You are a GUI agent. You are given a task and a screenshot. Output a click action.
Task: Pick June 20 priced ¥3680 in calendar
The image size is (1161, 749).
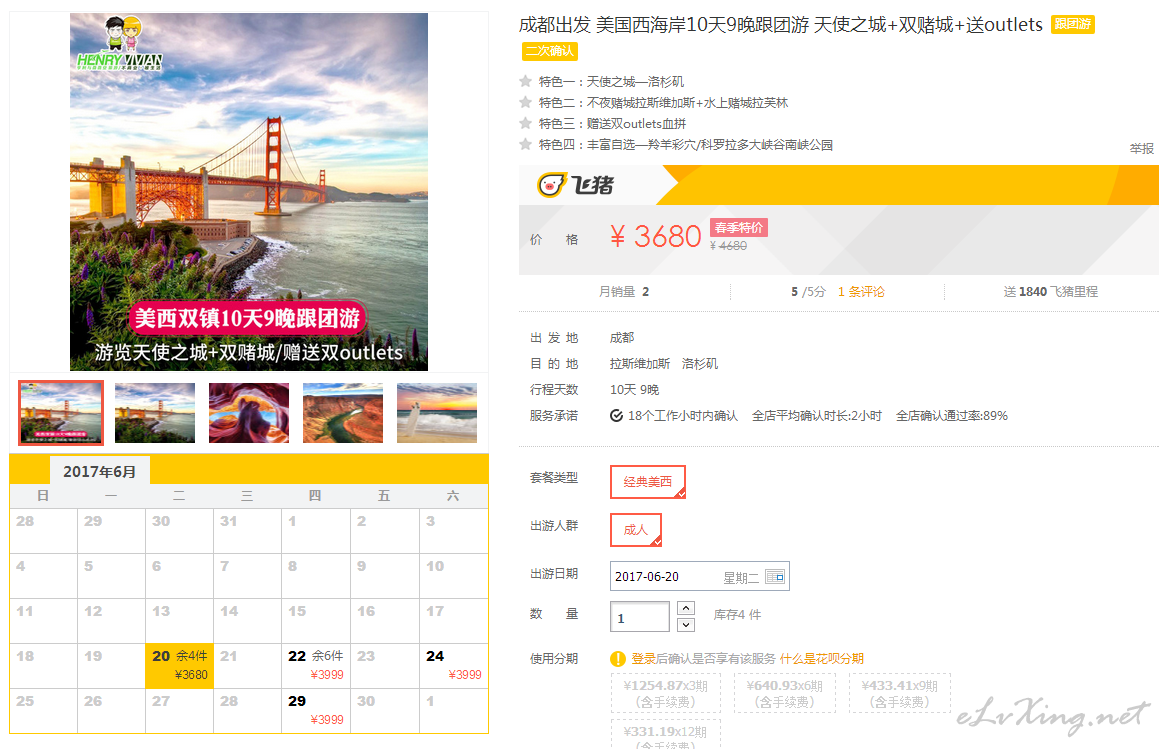(180, 666)
